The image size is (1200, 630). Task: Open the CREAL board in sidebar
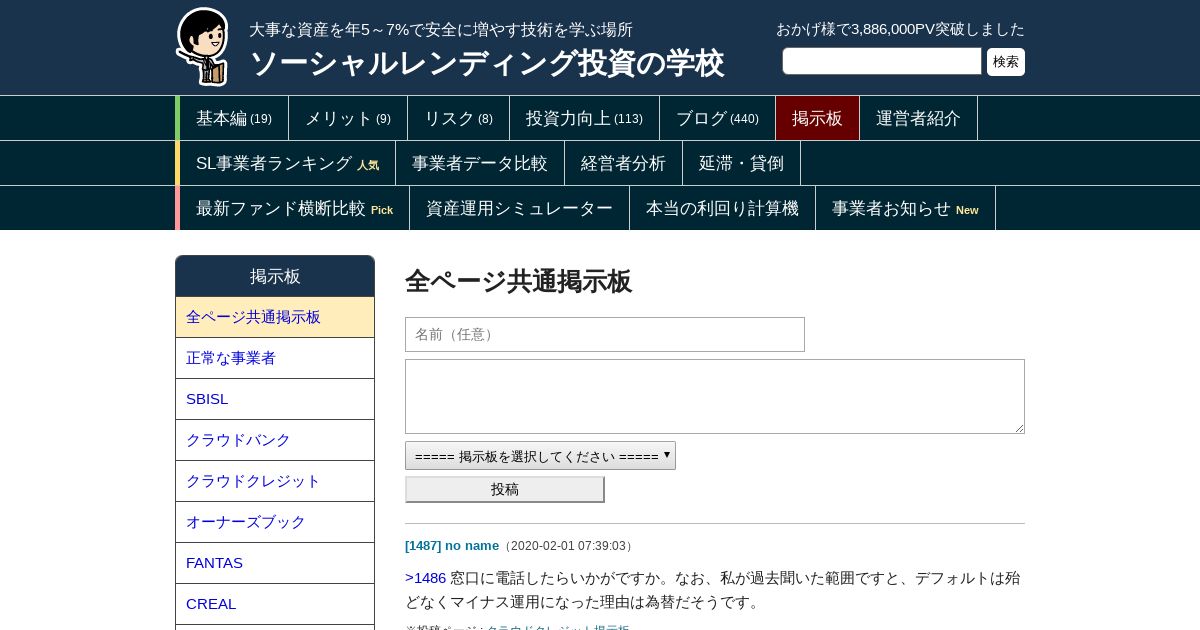point(275,604)
